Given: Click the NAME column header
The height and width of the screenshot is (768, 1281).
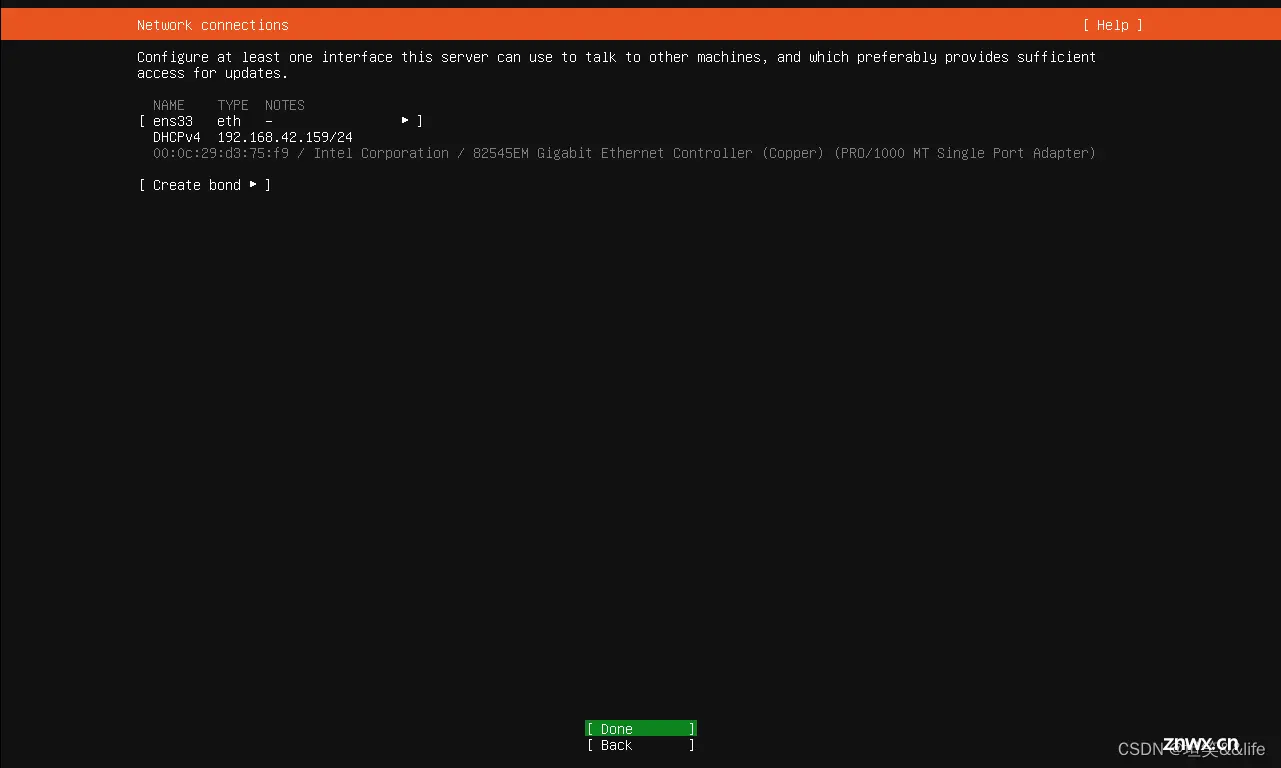Looking at the screenshot, I should pyautogui.click(x=169, y=105).
